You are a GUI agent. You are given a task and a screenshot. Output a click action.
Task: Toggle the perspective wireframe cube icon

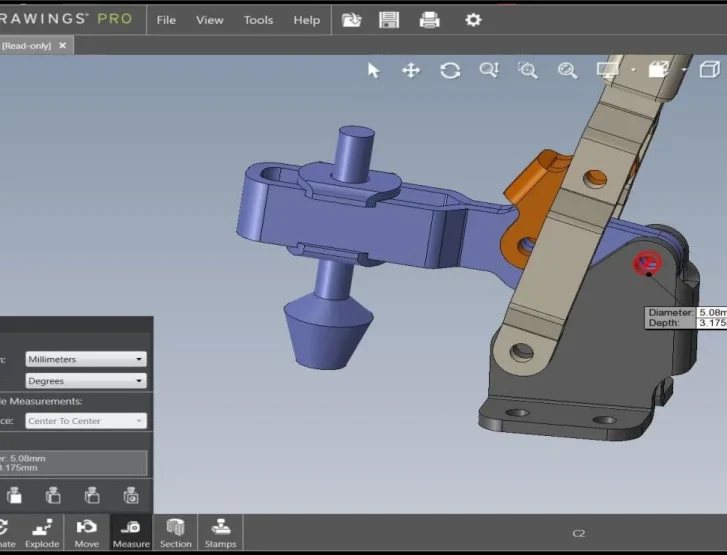coord(710,70)
